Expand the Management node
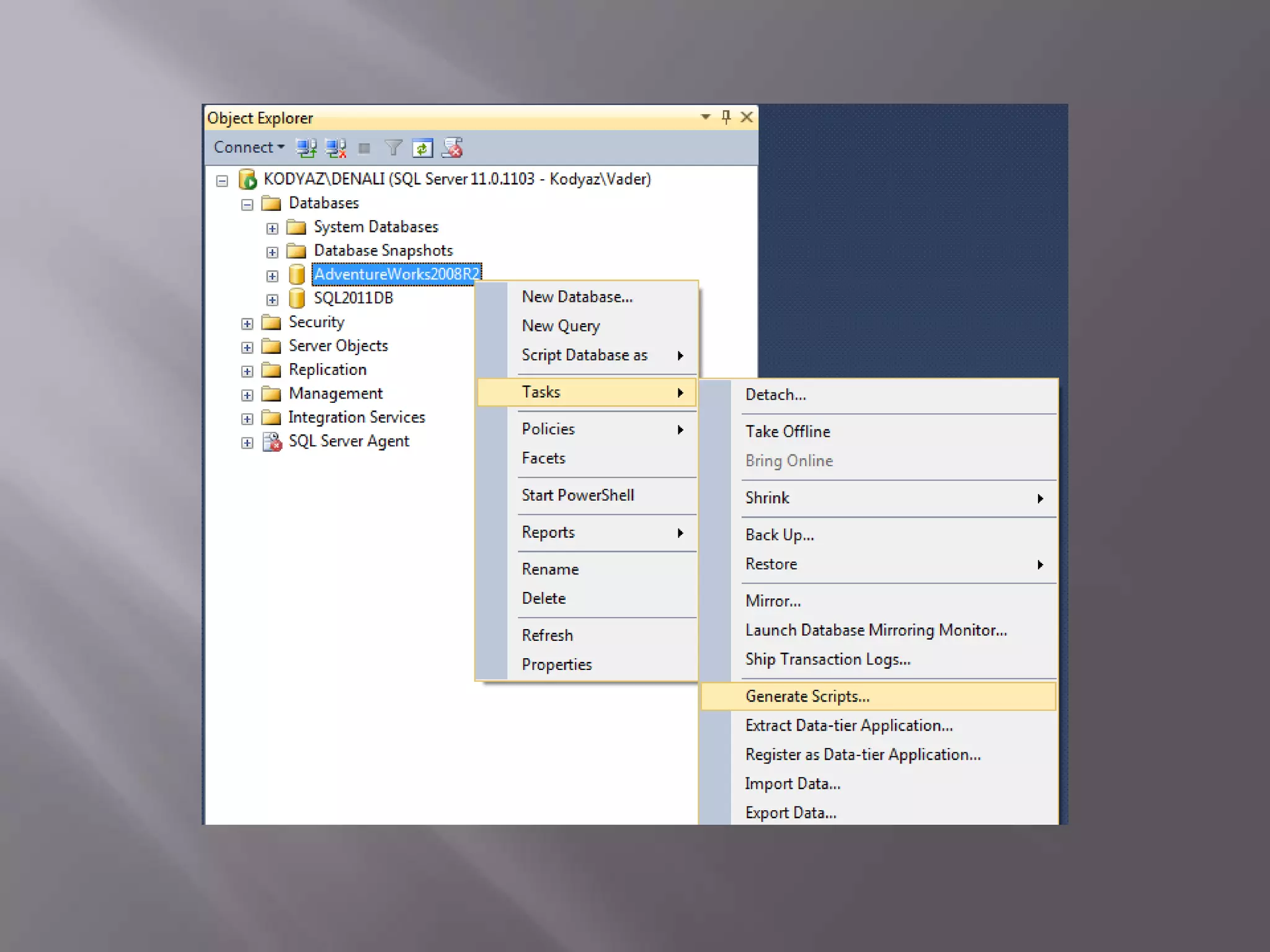Viewport: 1270px width, 952px height. pos(247,395)
